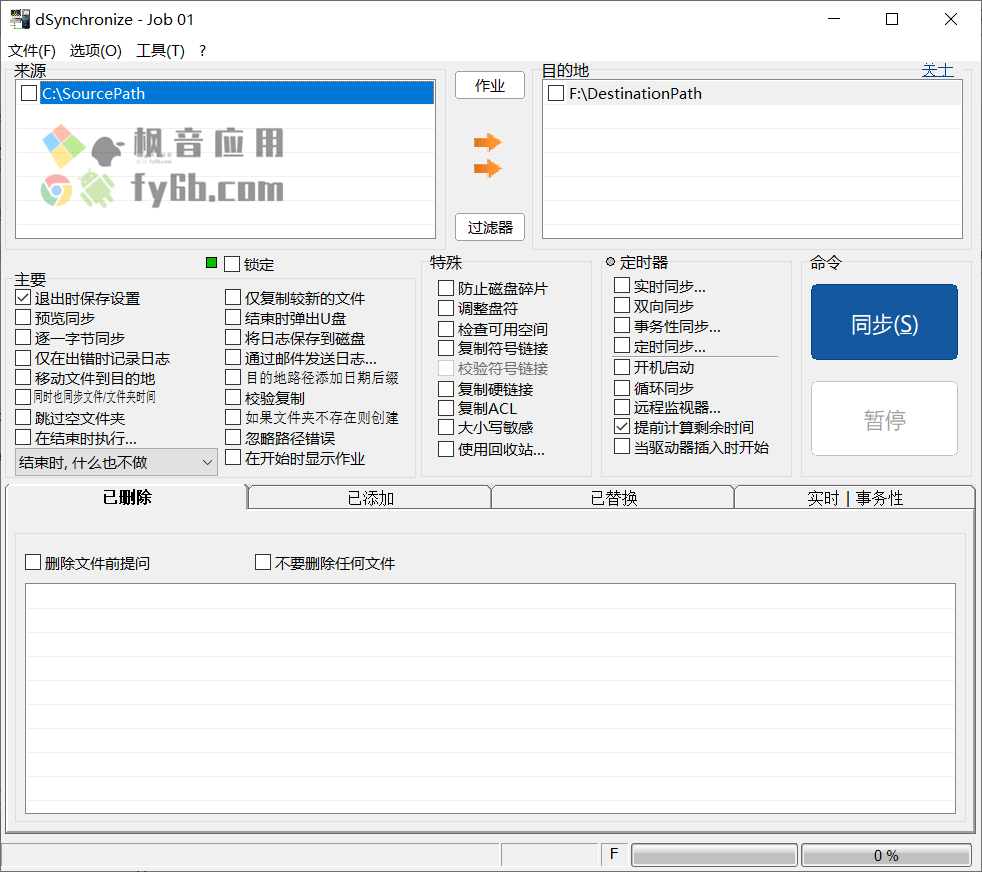This screenshot has width=982, height=872.
Task: Enable 检查可用空间 checkbox
Action: pos(446,329)
